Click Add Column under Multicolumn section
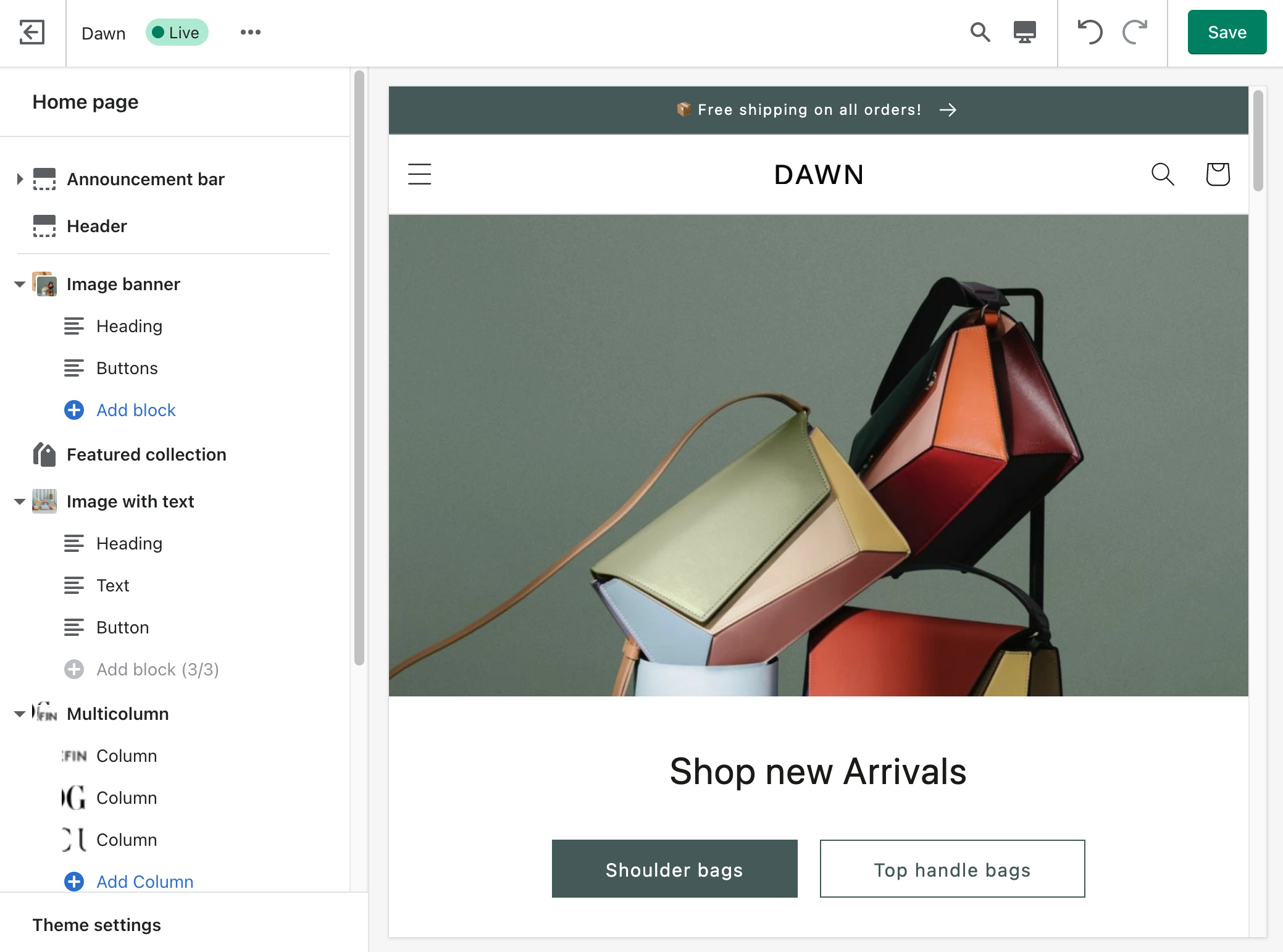 click(145, 882)
